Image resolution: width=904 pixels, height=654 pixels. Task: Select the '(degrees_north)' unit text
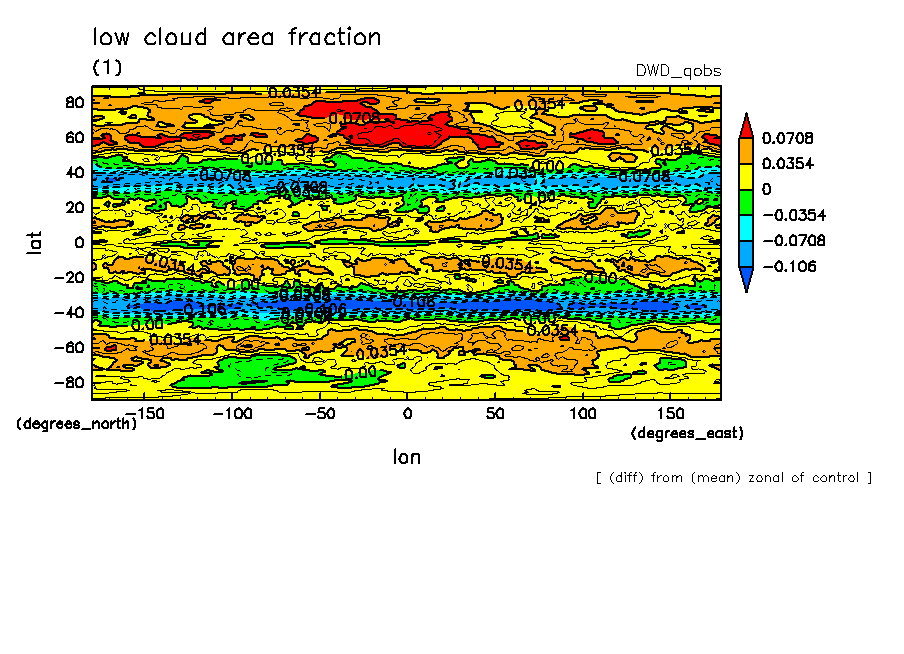(77, 423)
